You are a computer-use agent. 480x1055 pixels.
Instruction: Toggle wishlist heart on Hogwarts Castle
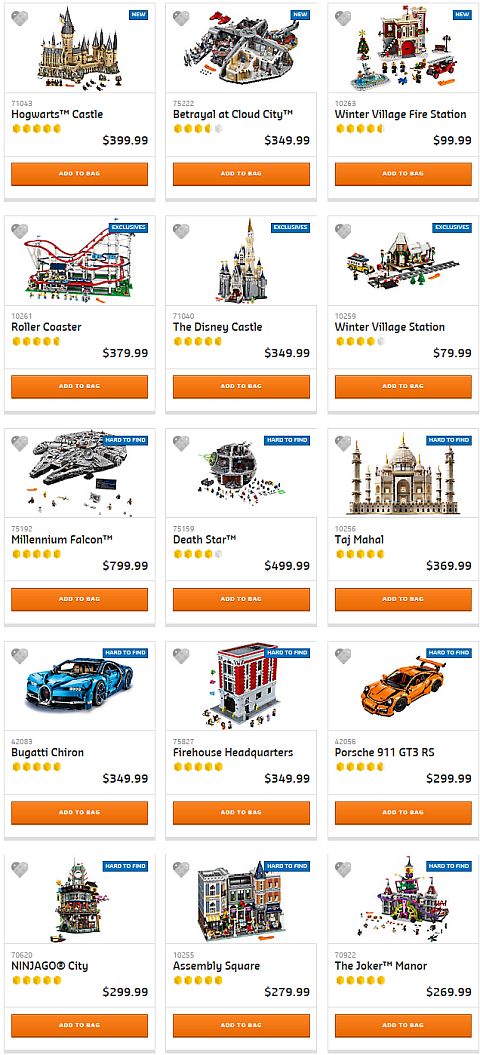[20, 18]
